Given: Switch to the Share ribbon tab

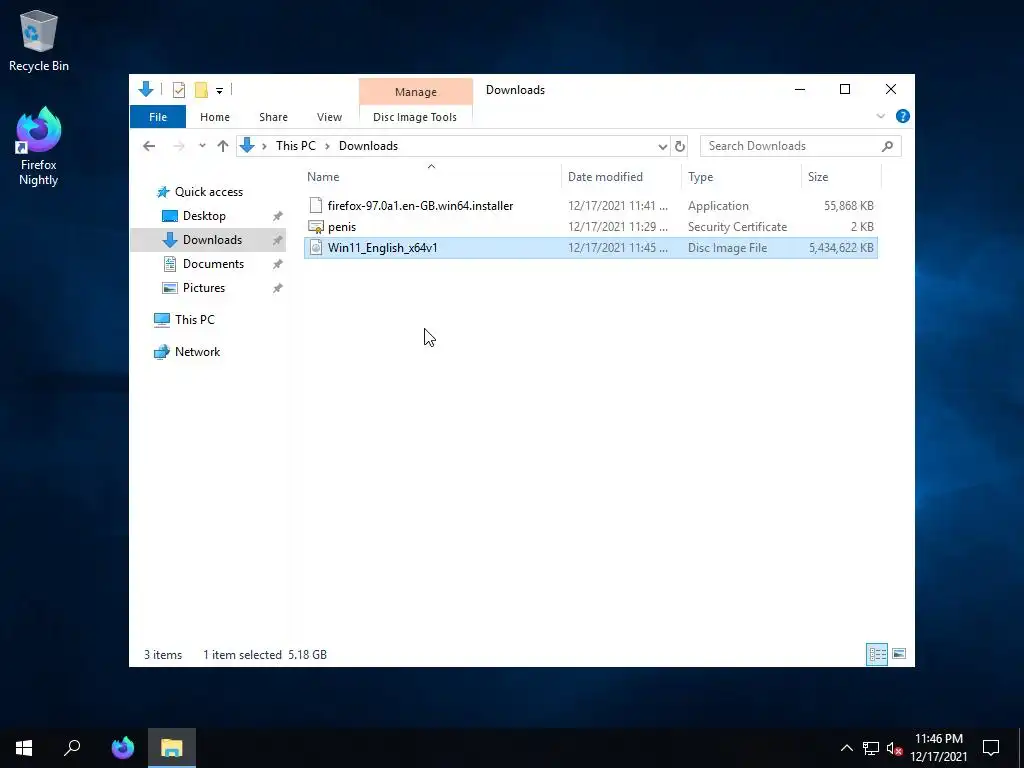Looking at the screenshot, I should (x=273, y=117).
